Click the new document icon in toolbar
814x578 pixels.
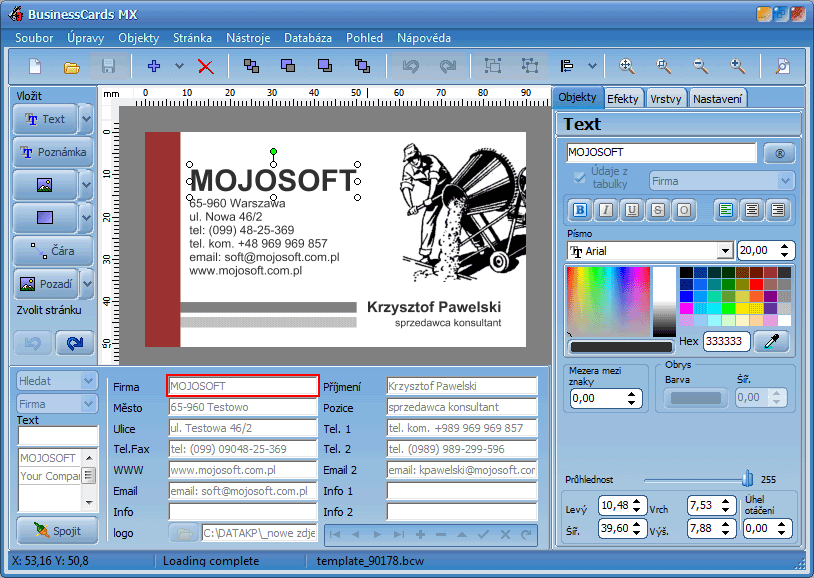coord(35,67)
